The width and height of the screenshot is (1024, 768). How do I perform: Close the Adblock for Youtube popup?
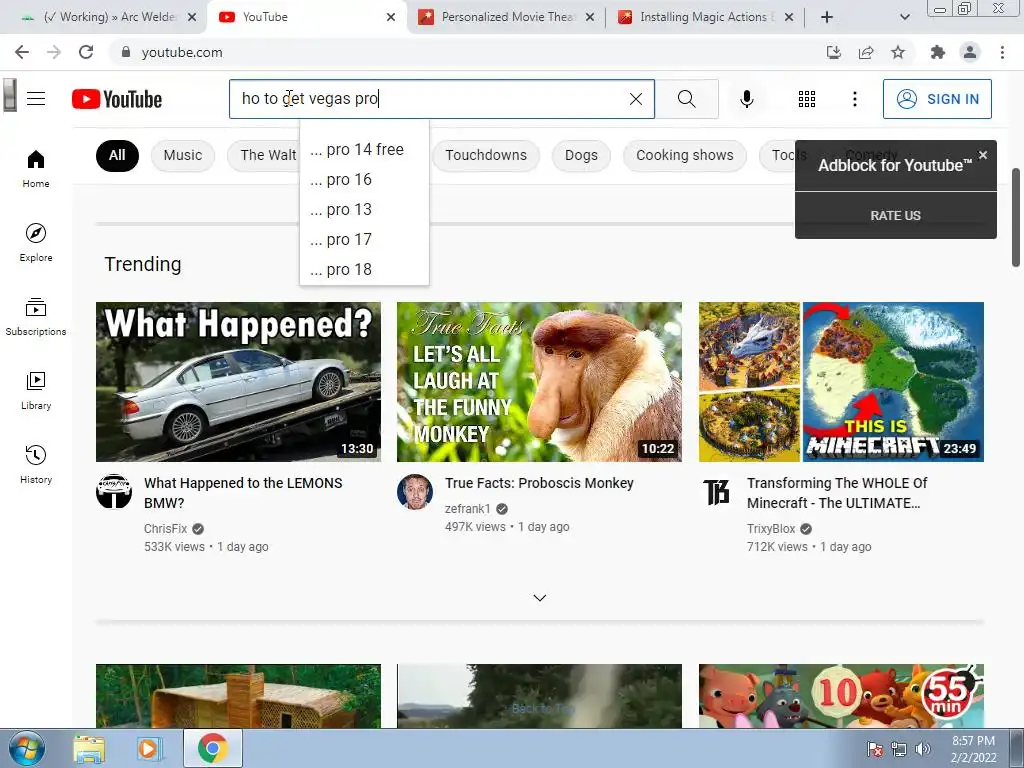pos(983,155)
